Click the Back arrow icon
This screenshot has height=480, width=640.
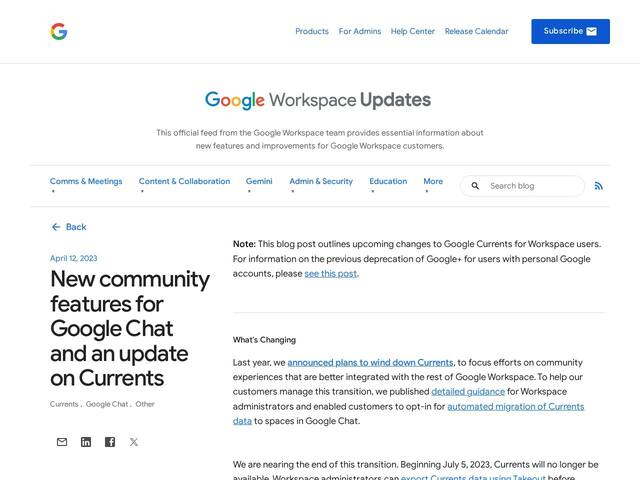56,227
